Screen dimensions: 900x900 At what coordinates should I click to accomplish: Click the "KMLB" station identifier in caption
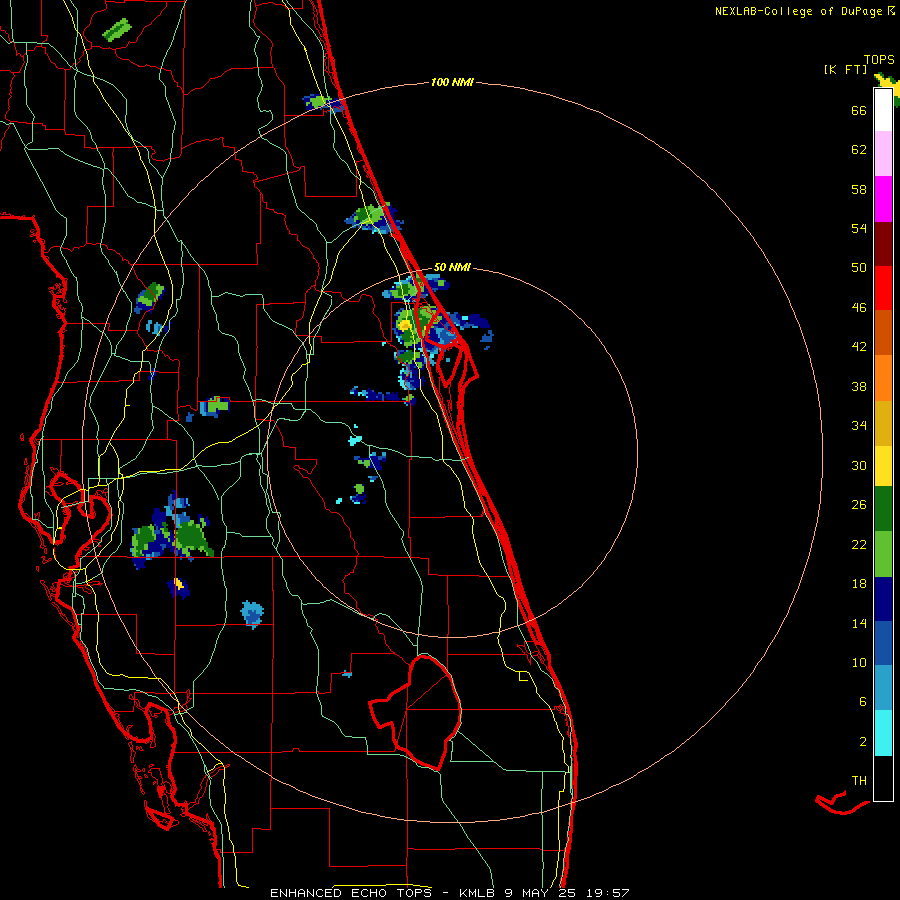[476, 893]
